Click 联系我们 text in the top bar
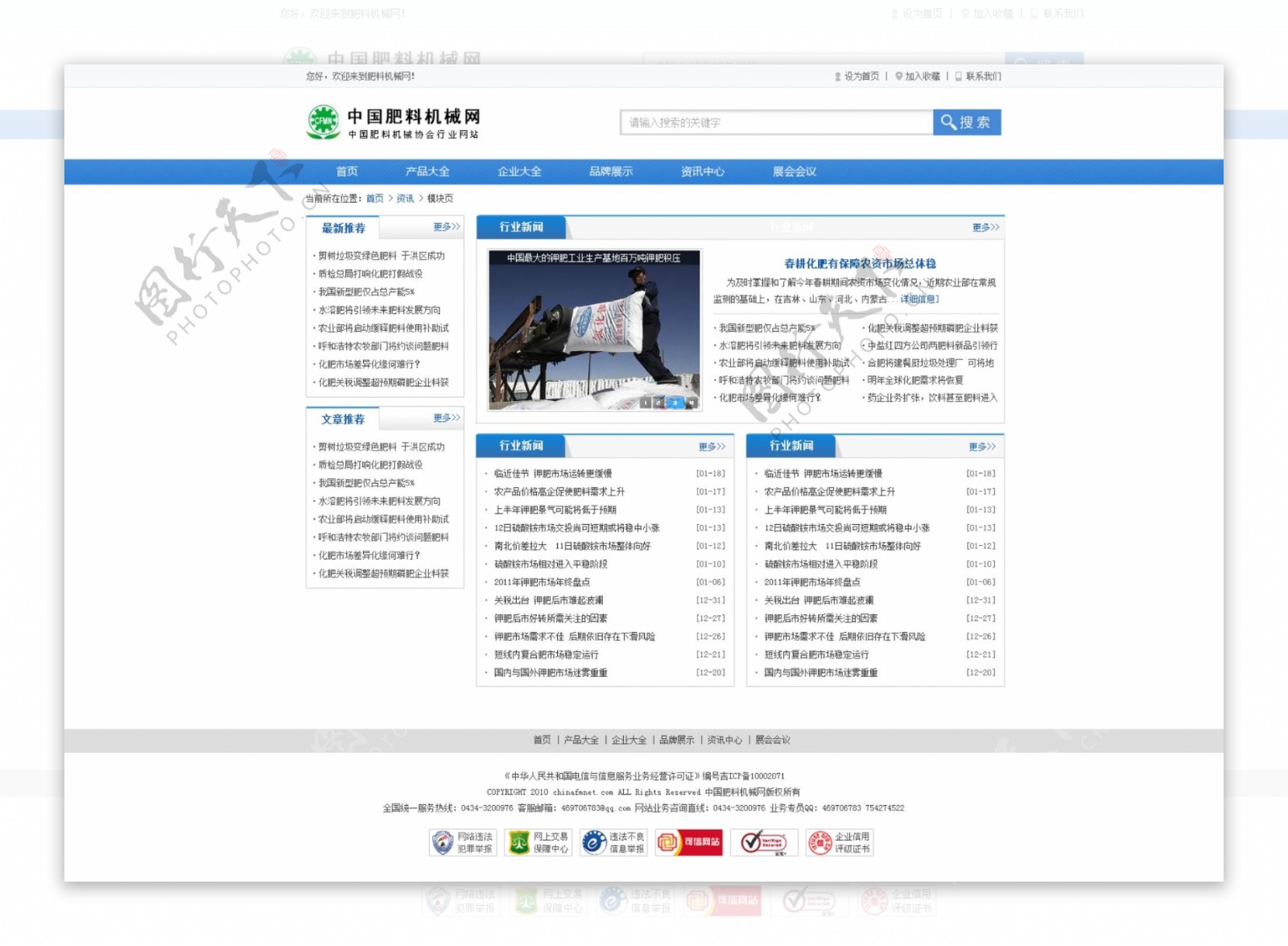 coord(984,76)
